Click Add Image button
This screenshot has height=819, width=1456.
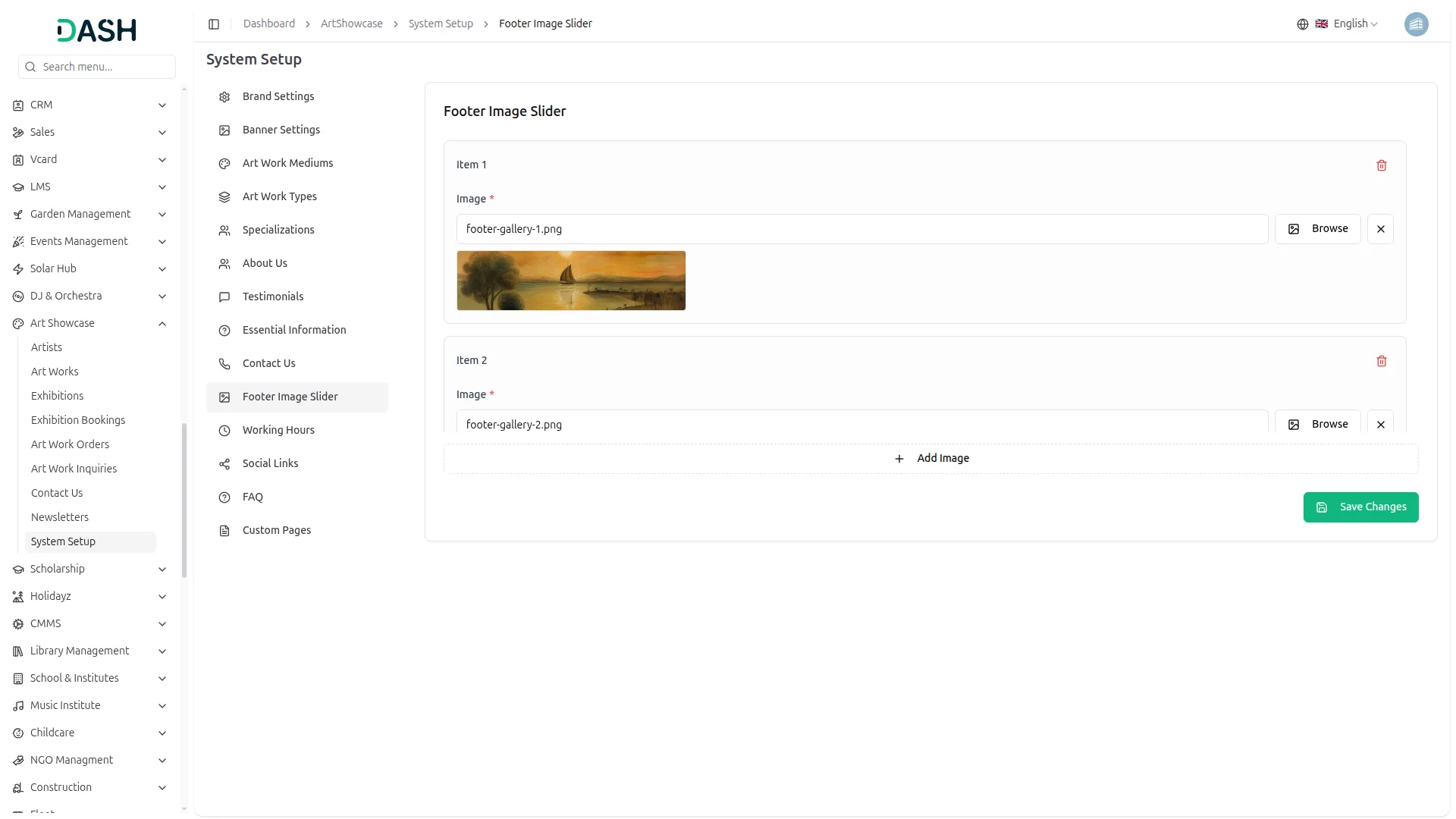pyautogui.click(x=931, y=459)
